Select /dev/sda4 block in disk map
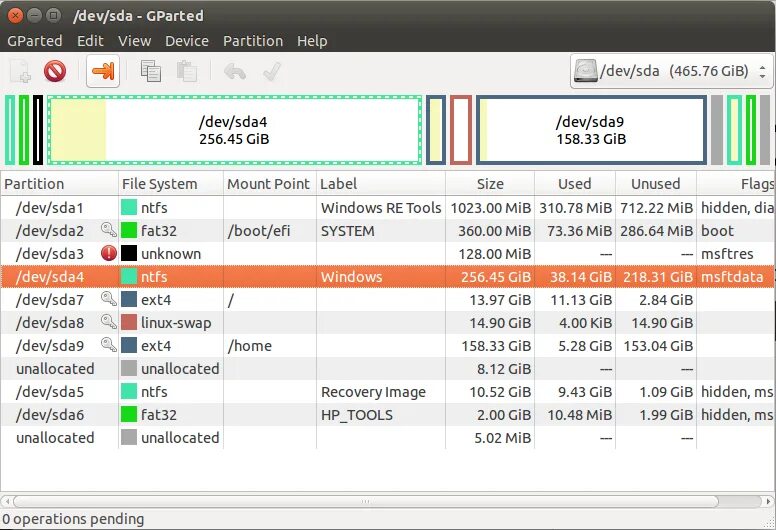 pyautogui.click(x=235, y=130)
